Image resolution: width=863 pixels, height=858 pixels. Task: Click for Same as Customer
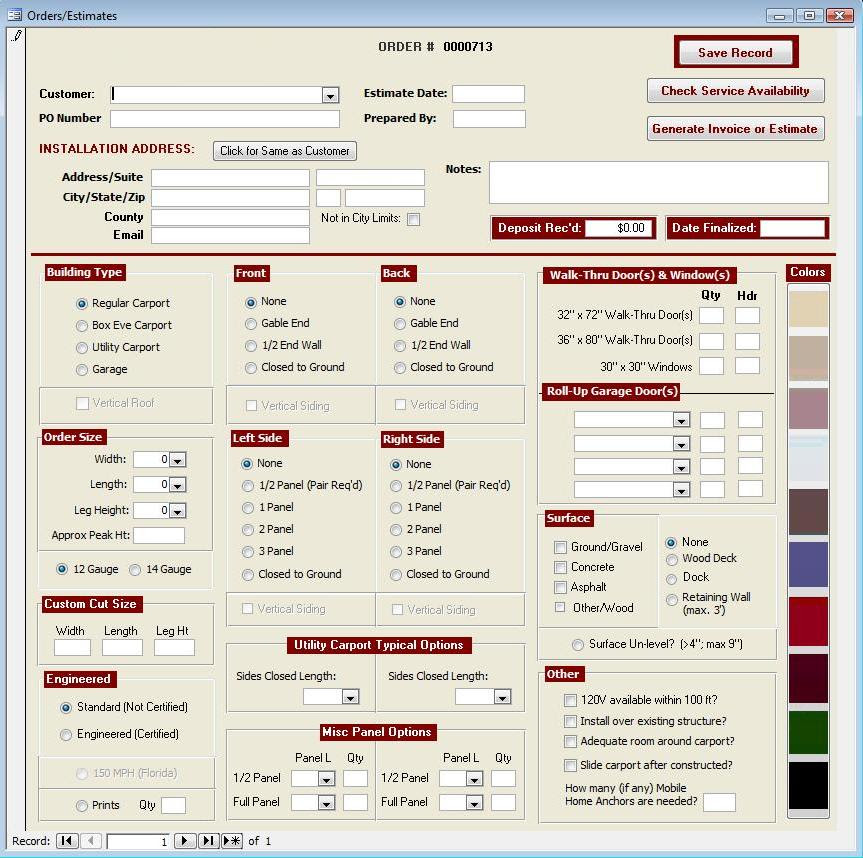[x=283, y=151]
